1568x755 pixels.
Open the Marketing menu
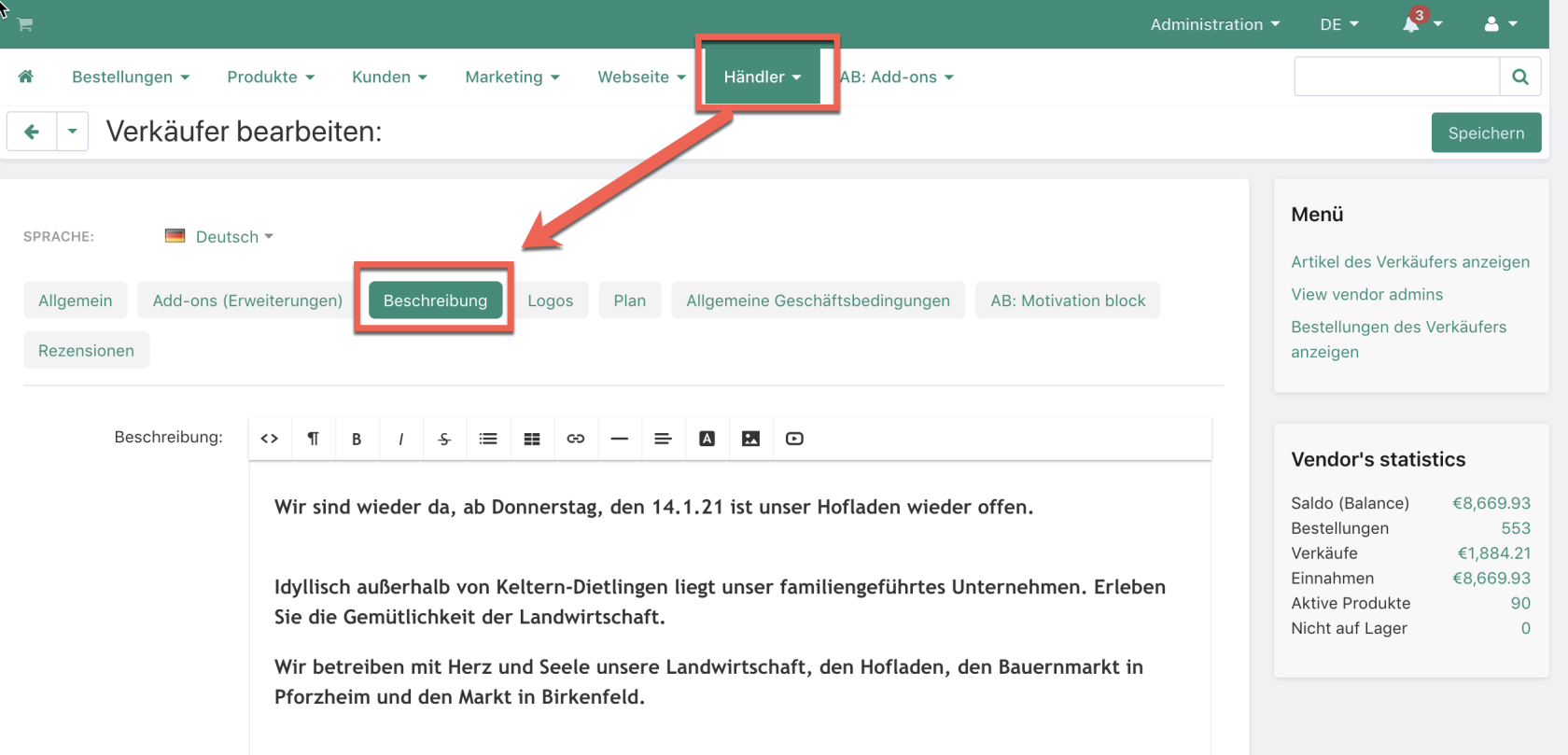[512, 77]
